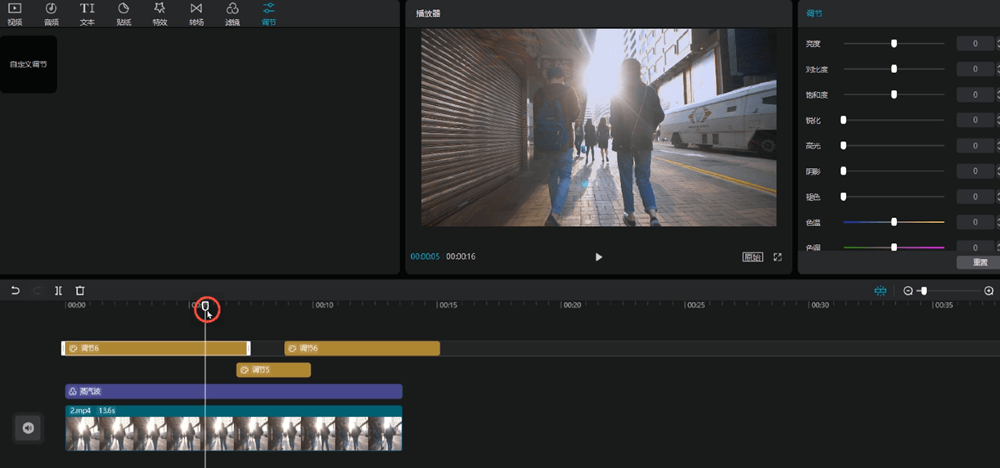Zoom out the timeline with minus icon
Viewport: 1000px width, 468px height.
pyautogui.click(x=908, y=291)
